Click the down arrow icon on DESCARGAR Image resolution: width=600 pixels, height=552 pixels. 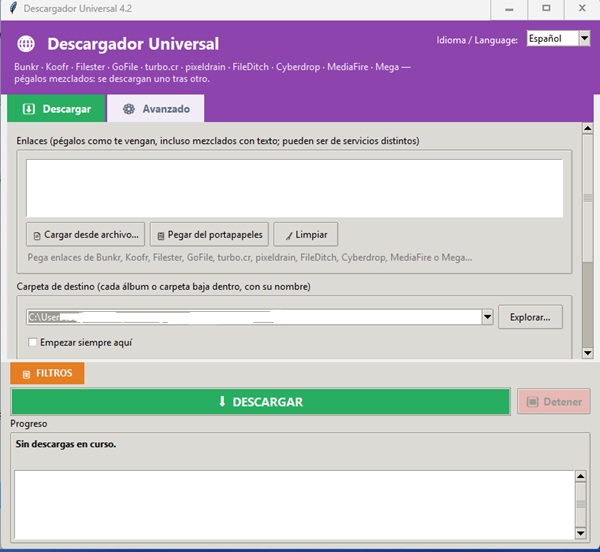(x=222, y=401)
